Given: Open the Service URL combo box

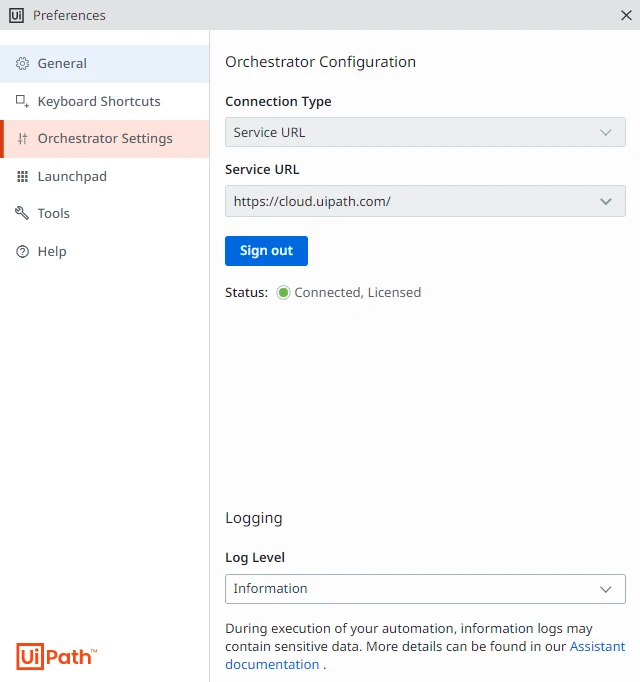Looking at the screenshot, I should tap(425, 201).
